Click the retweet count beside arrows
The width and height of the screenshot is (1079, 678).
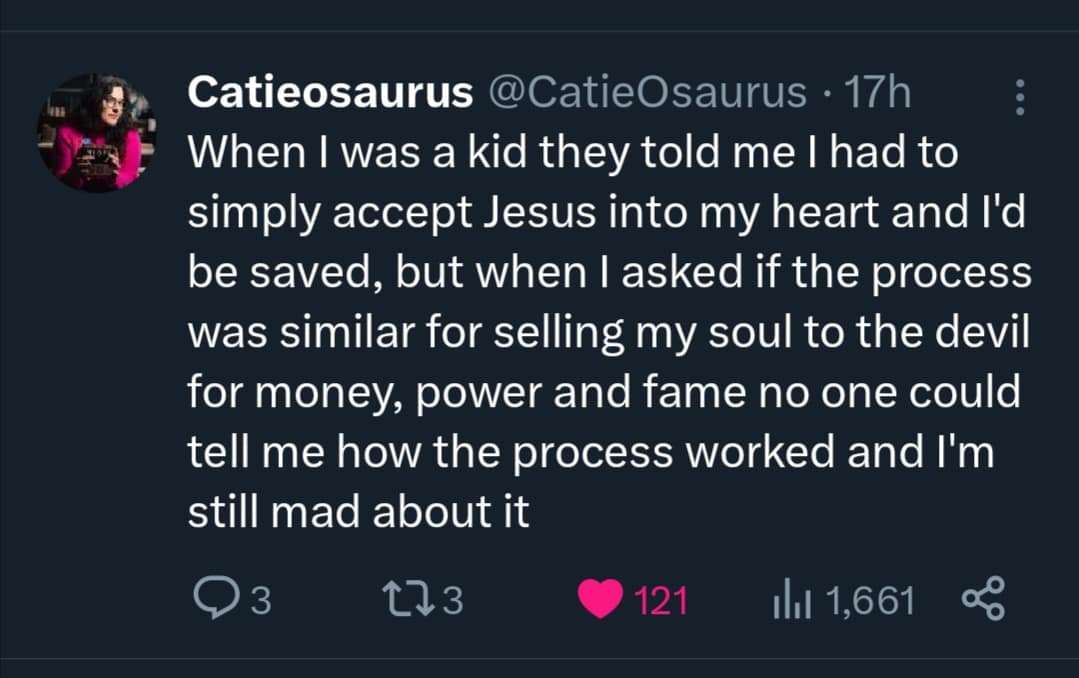point(452,601)
